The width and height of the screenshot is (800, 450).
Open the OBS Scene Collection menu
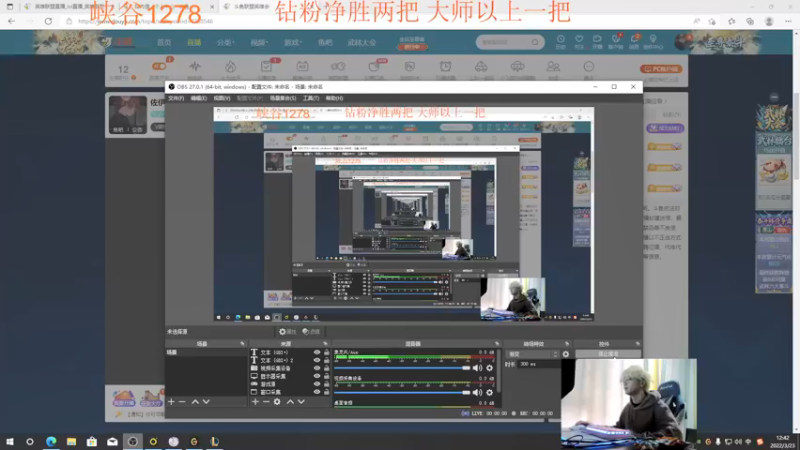(x=283, y=98)
